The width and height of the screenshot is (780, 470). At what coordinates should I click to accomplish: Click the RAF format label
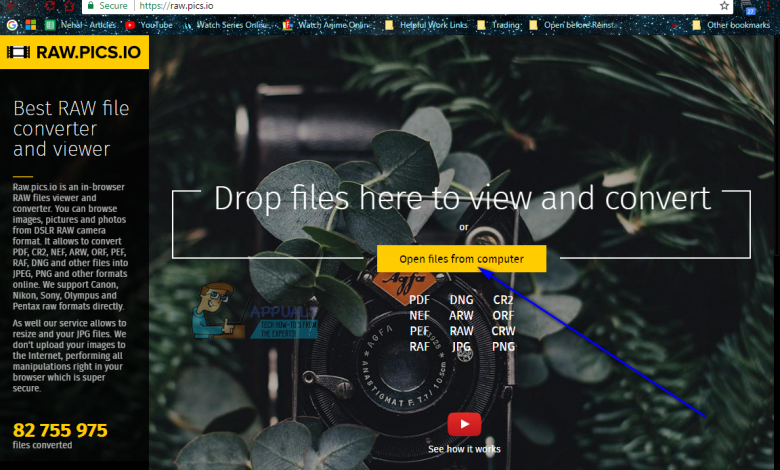tap(419, 346)
